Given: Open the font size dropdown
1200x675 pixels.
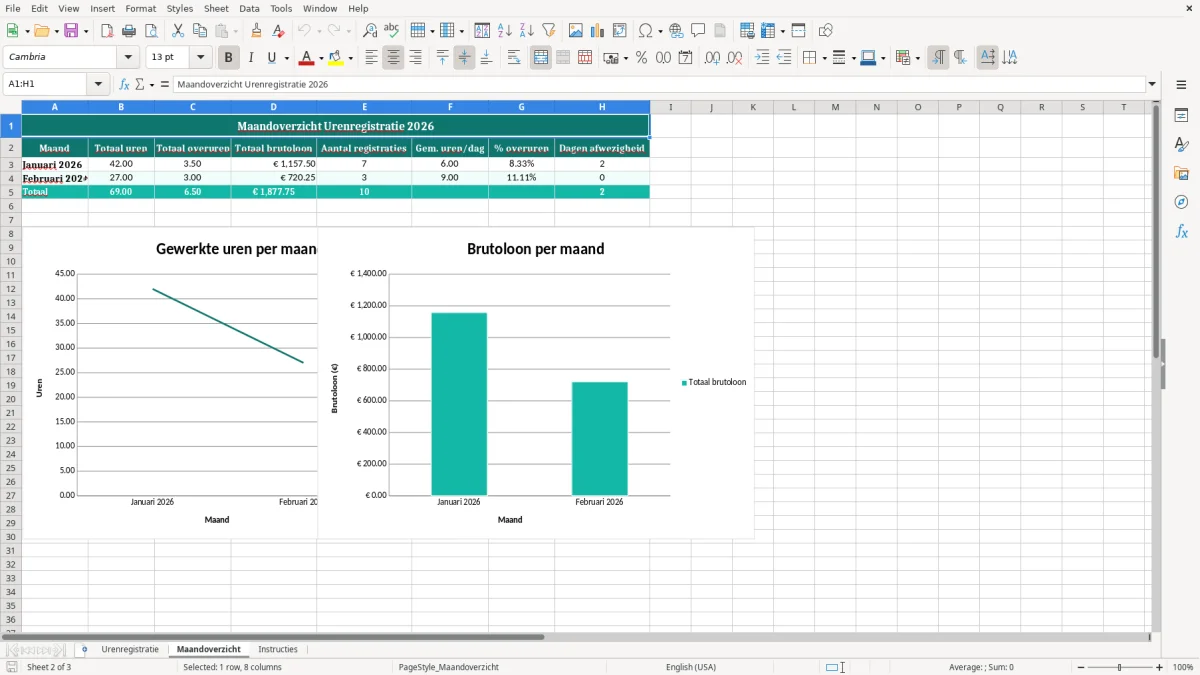Looking at the screenshot, I should [201, 58].
